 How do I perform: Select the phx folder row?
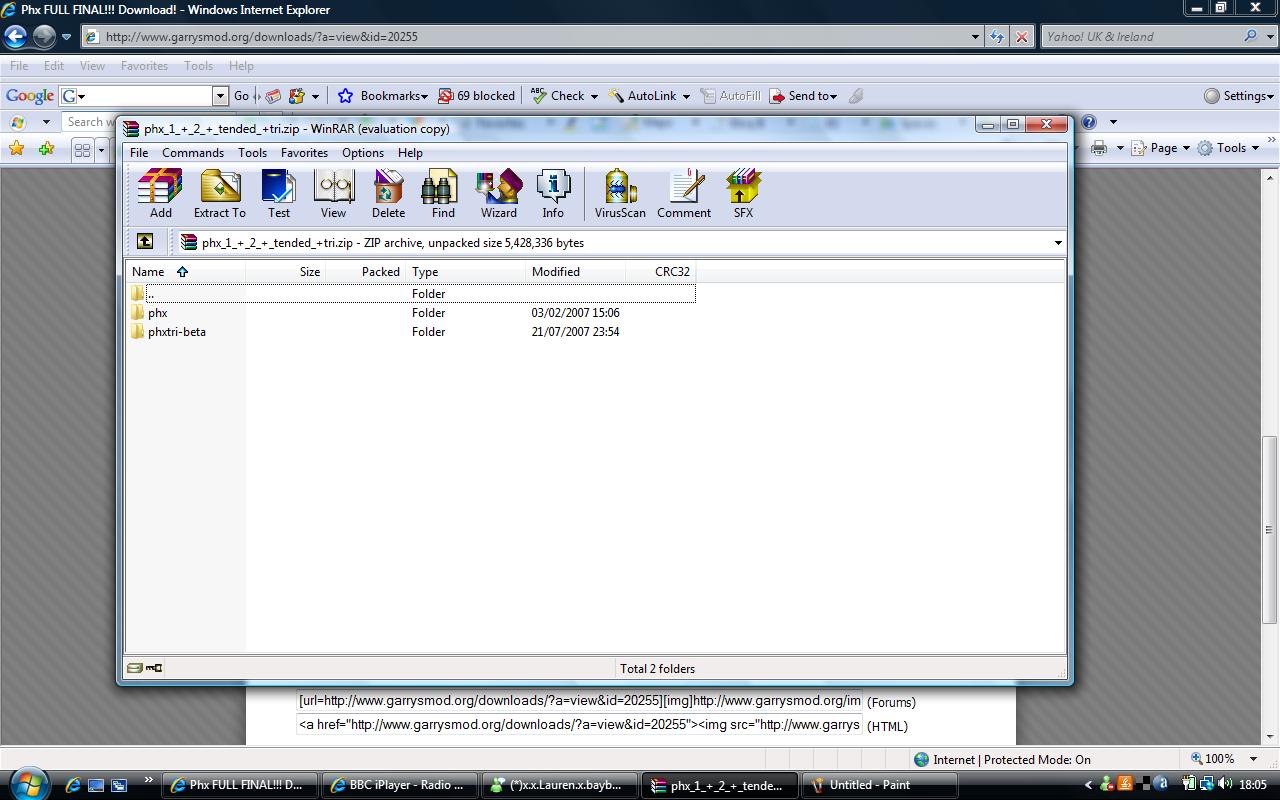coord(411,313)
